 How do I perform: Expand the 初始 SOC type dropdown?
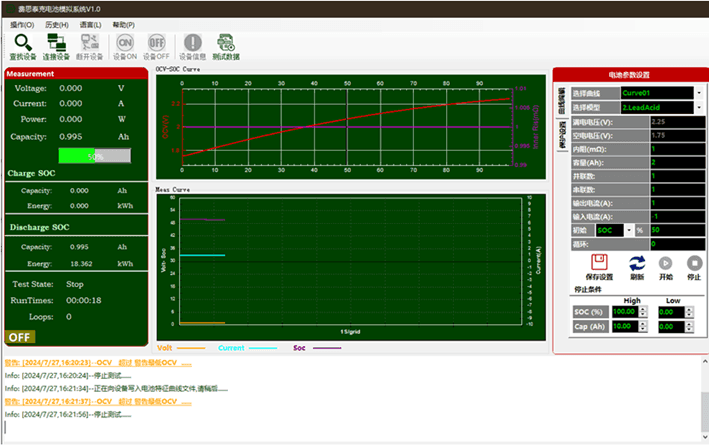[x=628, y=230]
